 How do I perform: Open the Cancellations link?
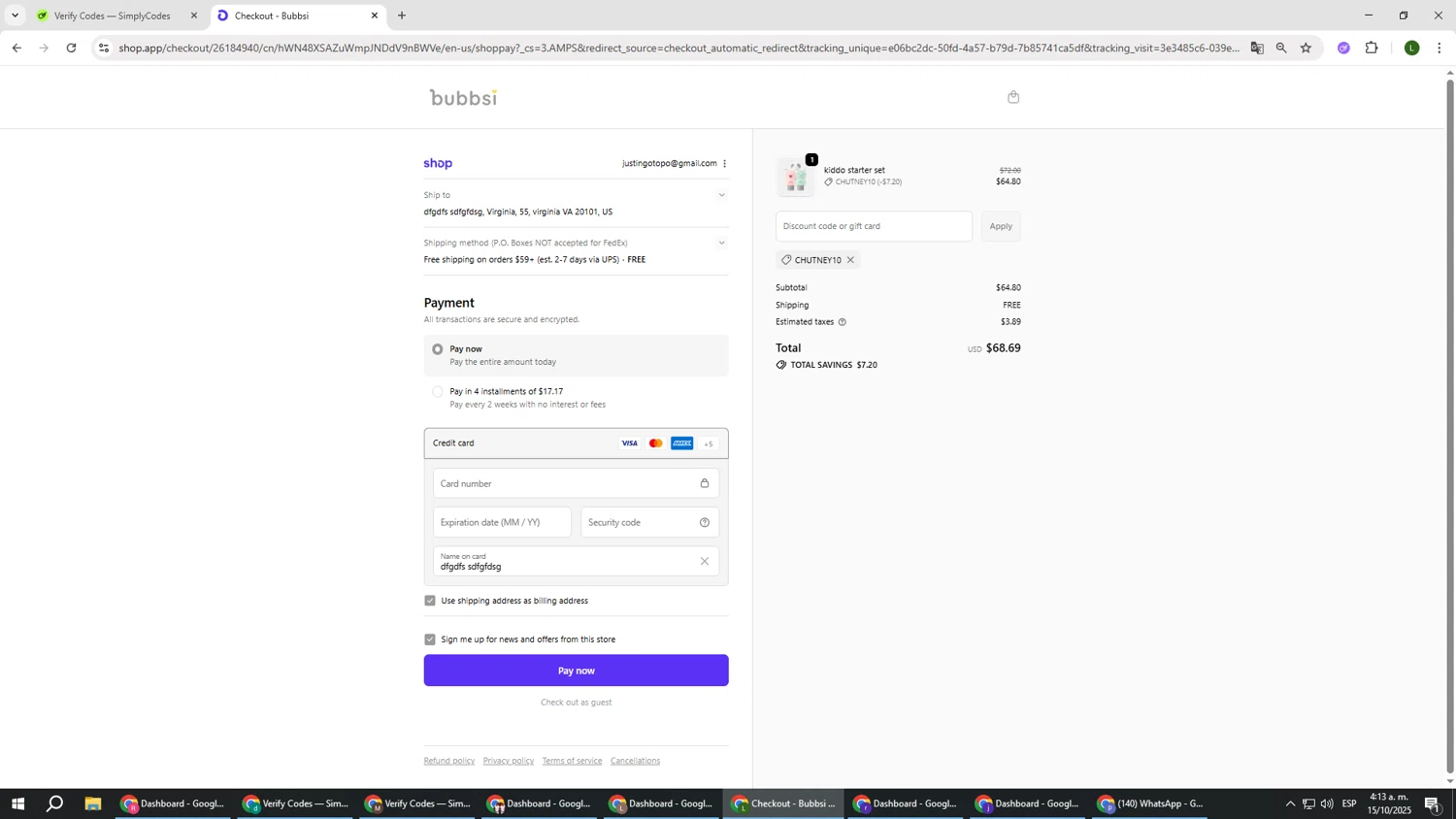[635, 761]
